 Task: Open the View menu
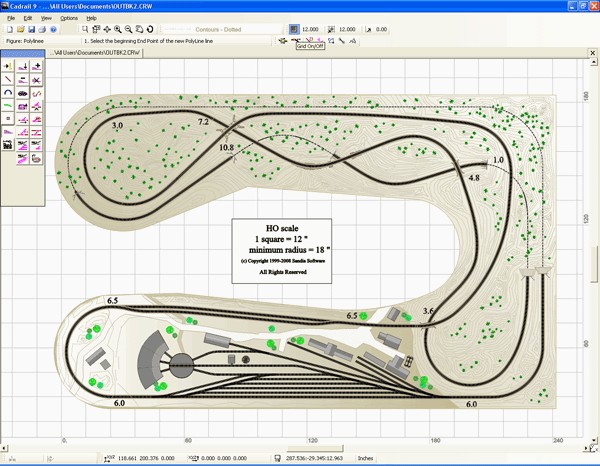[x=46, y=18]
